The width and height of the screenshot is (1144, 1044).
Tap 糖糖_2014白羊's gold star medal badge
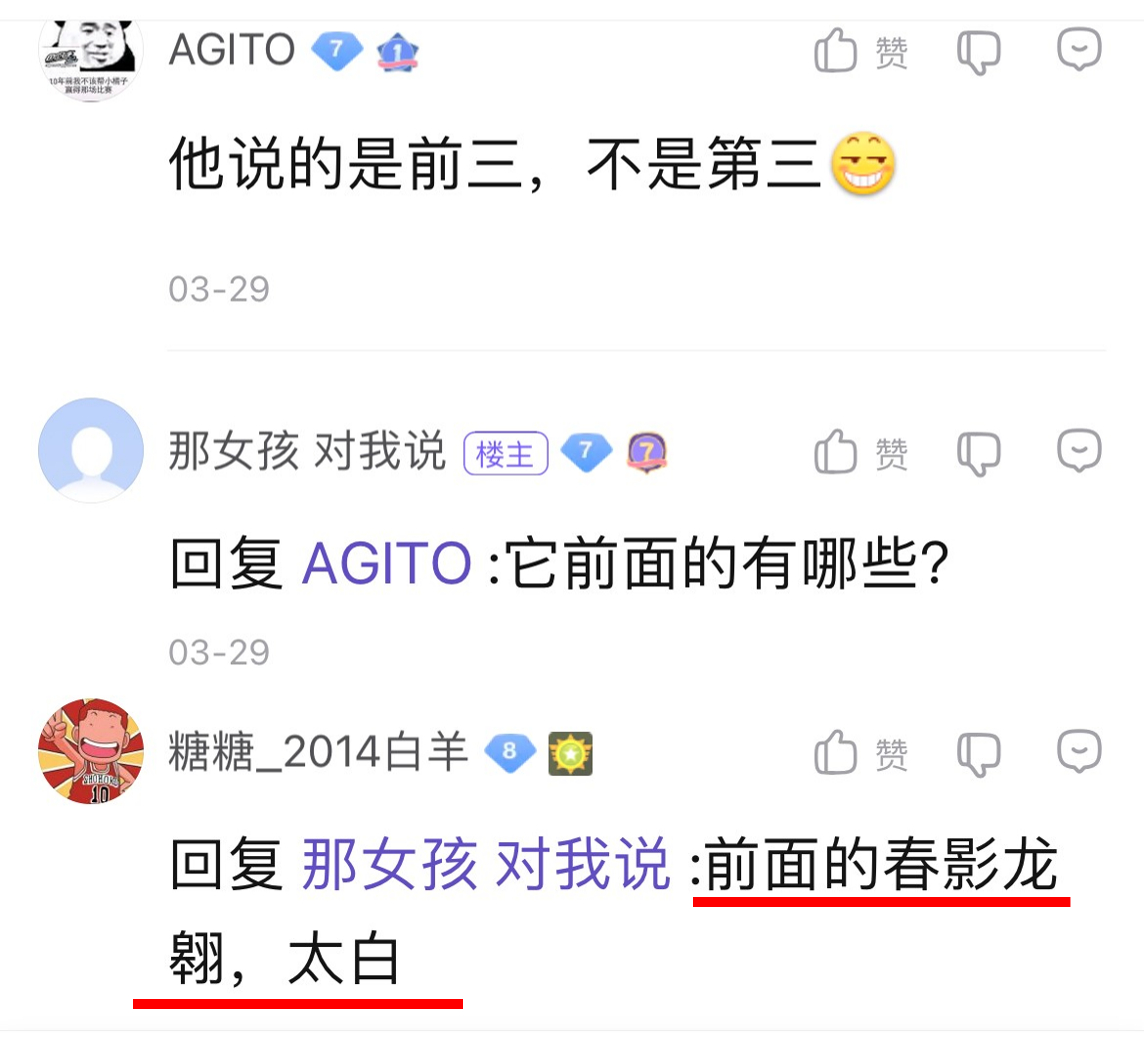coord(571,753)
